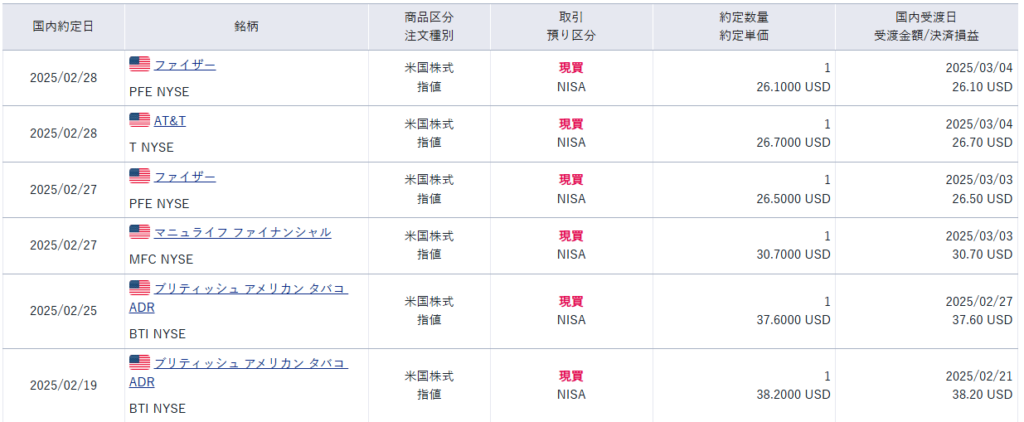Click the flag in the 2025/02/19 ブリティッシュ アメリカン タバコ row
Viewport: 1024px width, 422px height.
[139, 362]
